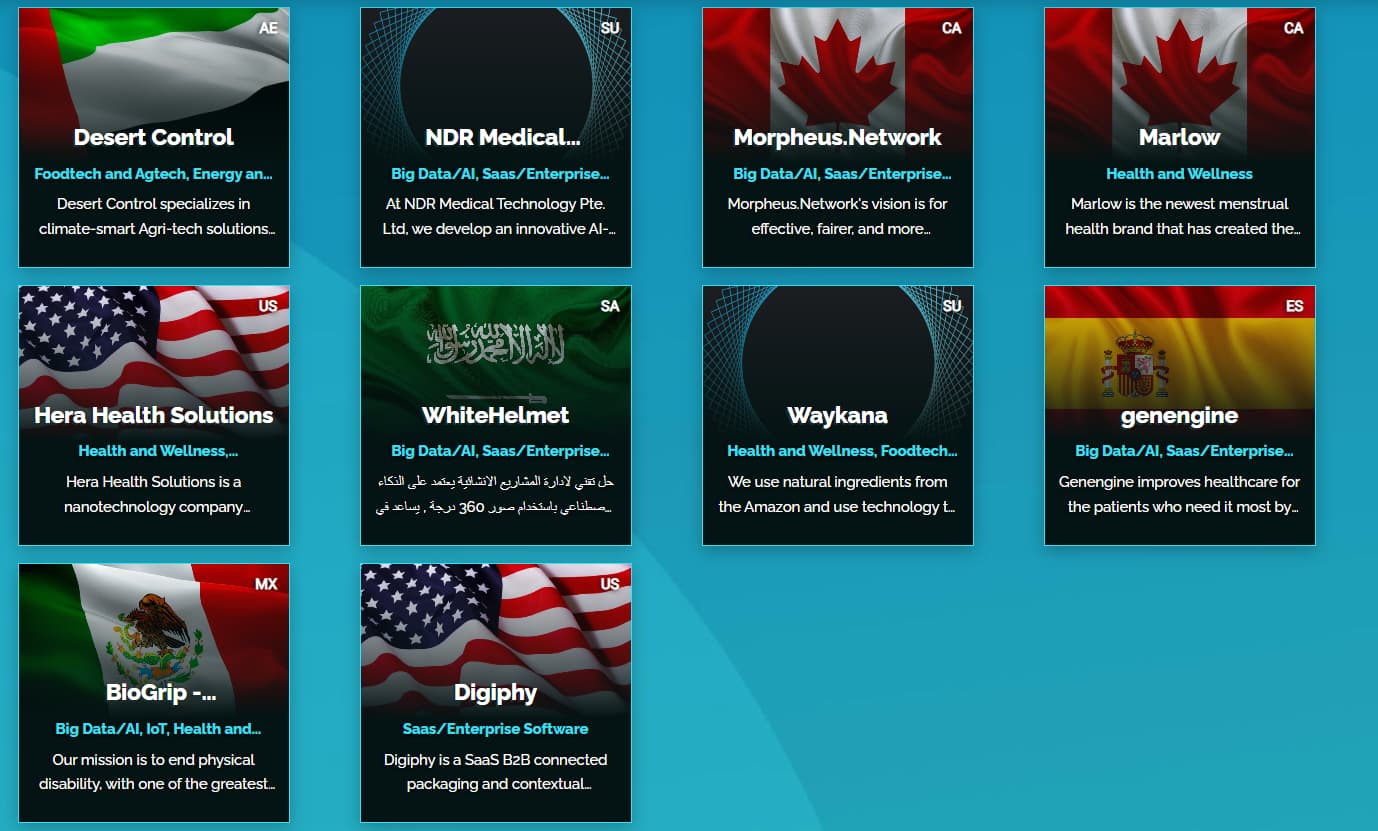Image resolution: width=1378 pixels, height=831 pixels.
Task: Click the SU badge on Waykana card
Action: (x=952, y=306)
